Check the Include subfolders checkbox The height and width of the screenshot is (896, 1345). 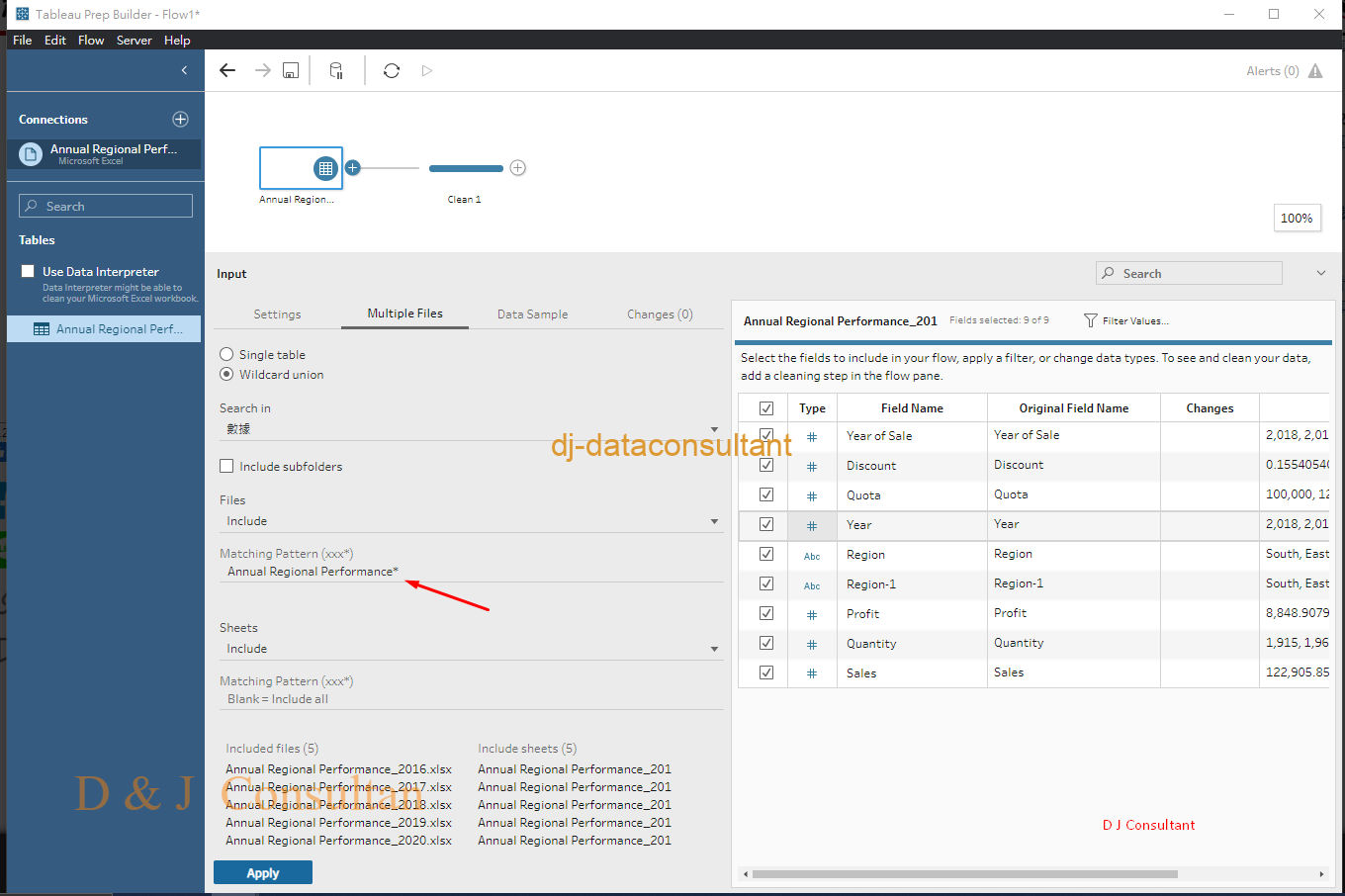pos(227,466)
